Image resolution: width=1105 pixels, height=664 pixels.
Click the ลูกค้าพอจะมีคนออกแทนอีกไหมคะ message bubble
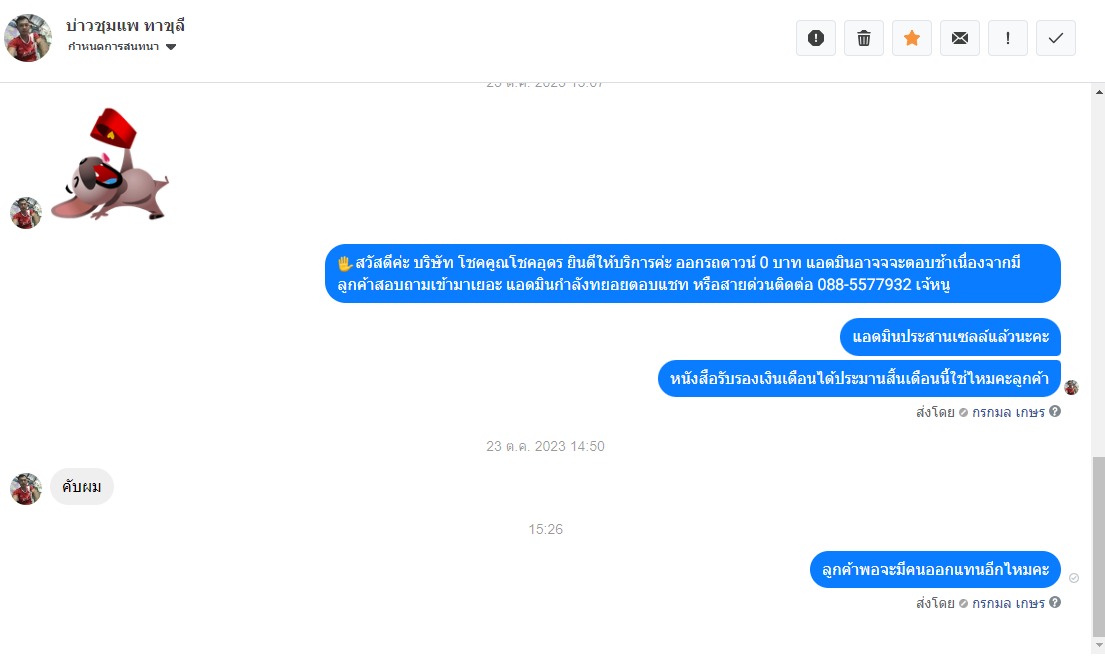pos(935,570)
